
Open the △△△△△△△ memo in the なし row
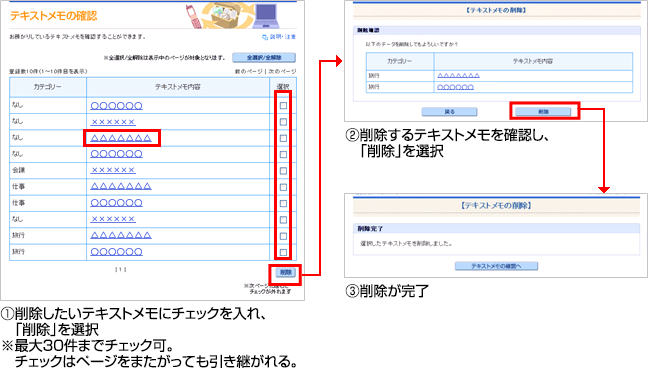pyautogui.click(x=121, y=138)
